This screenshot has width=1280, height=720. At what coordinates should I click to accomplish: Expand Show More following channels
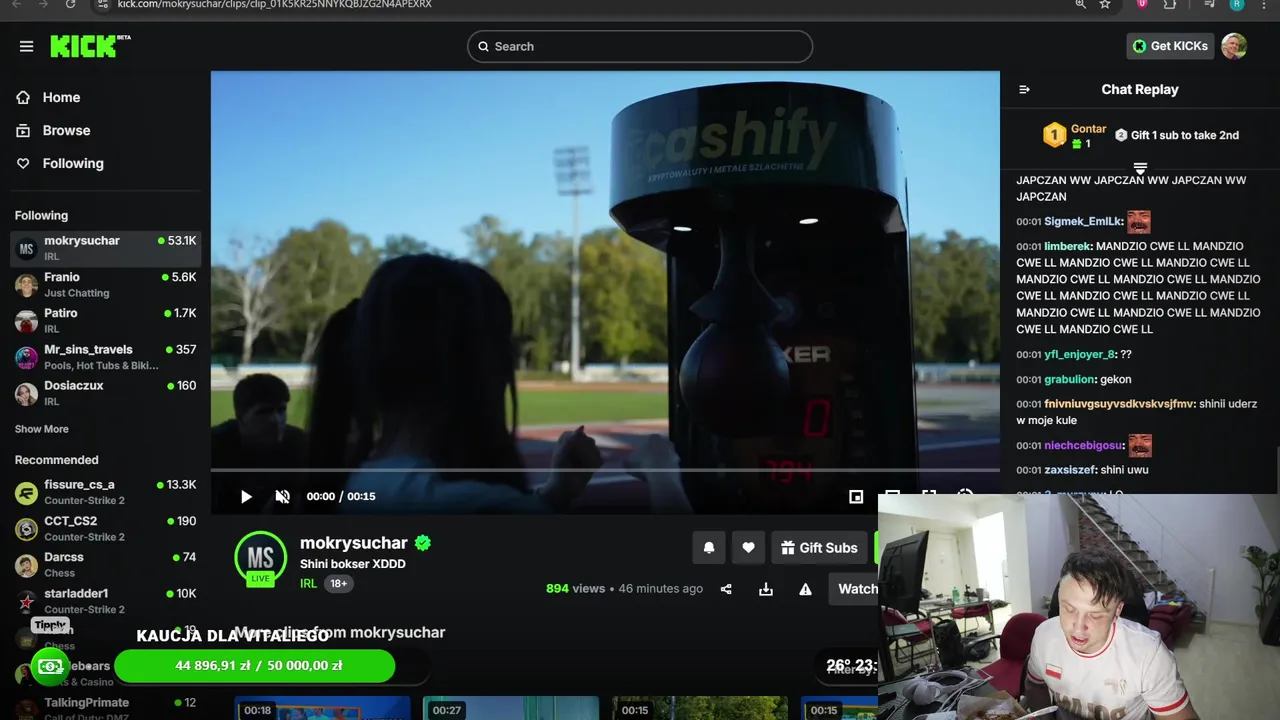point(42,429)
